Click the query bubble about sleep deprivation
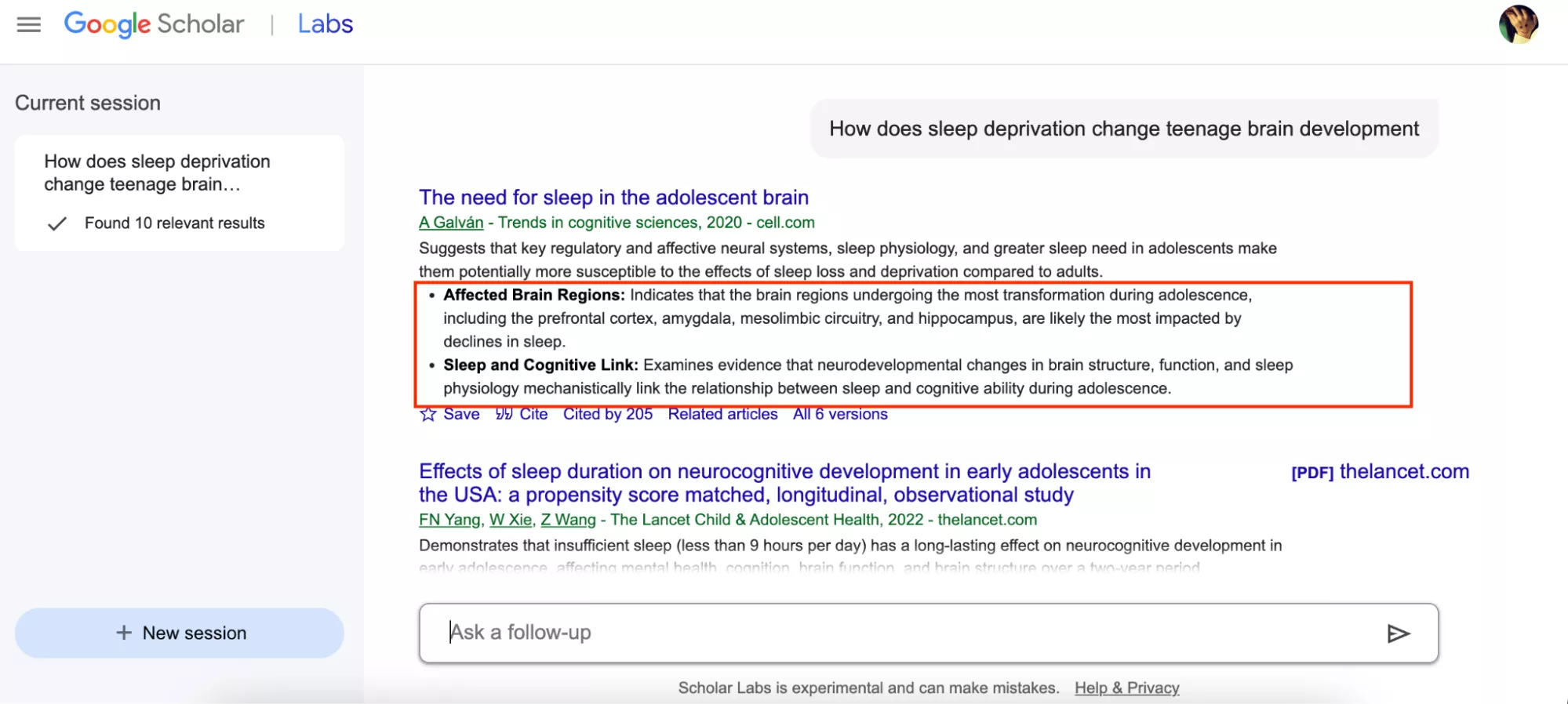This screenshot has height=704, width=1568. [1124, 129]
